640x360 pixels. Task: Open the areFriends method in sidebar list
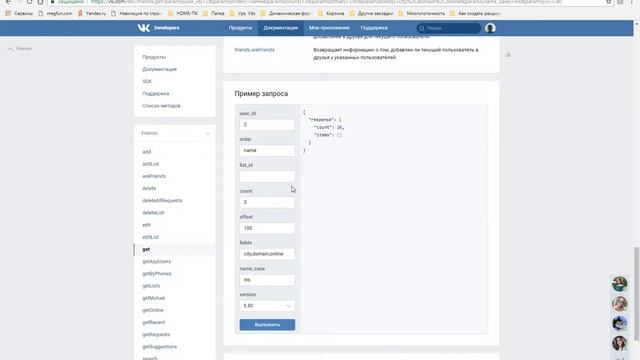154,176
